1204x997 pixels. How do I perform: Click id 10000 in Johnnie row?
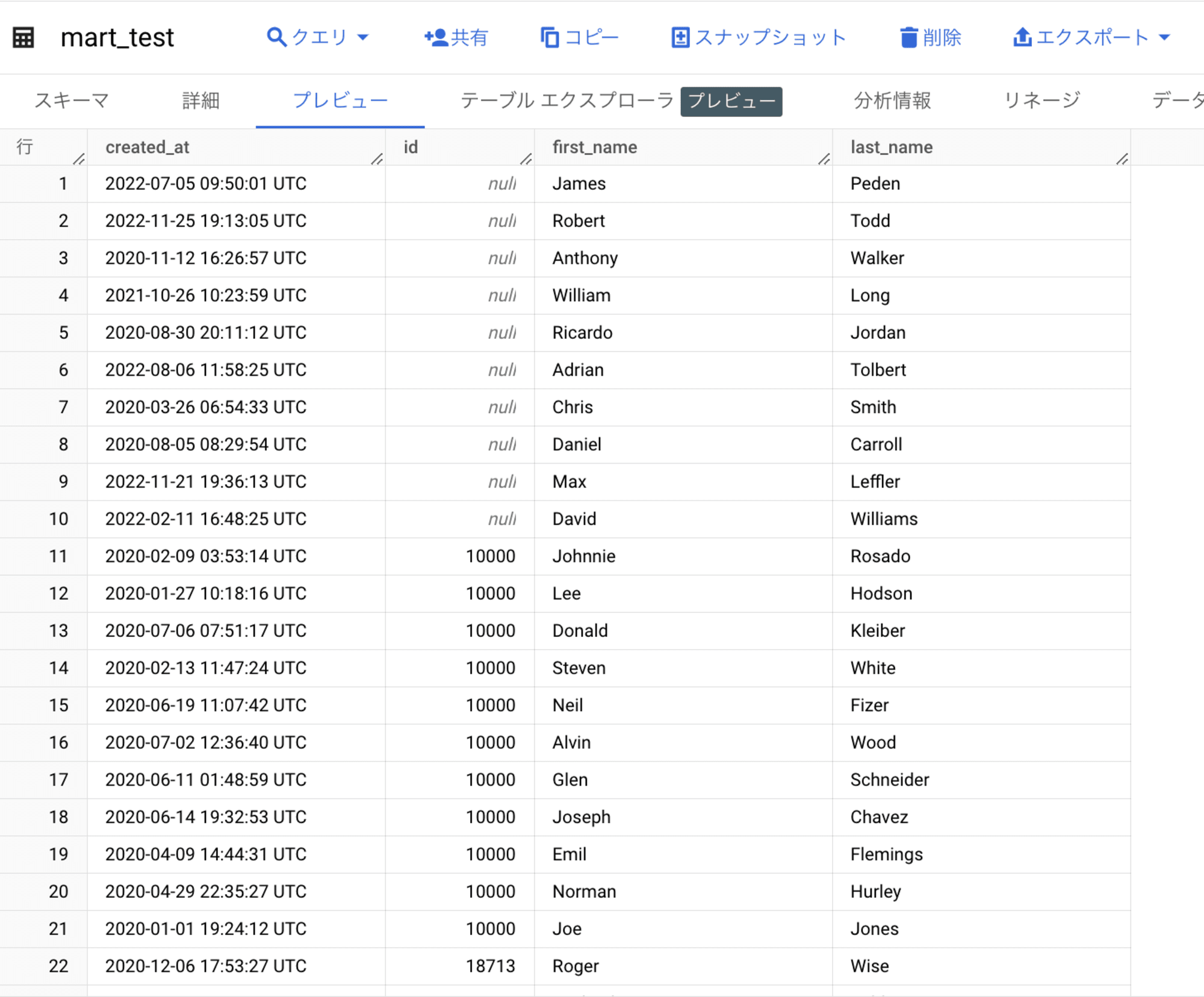point(460,557)
